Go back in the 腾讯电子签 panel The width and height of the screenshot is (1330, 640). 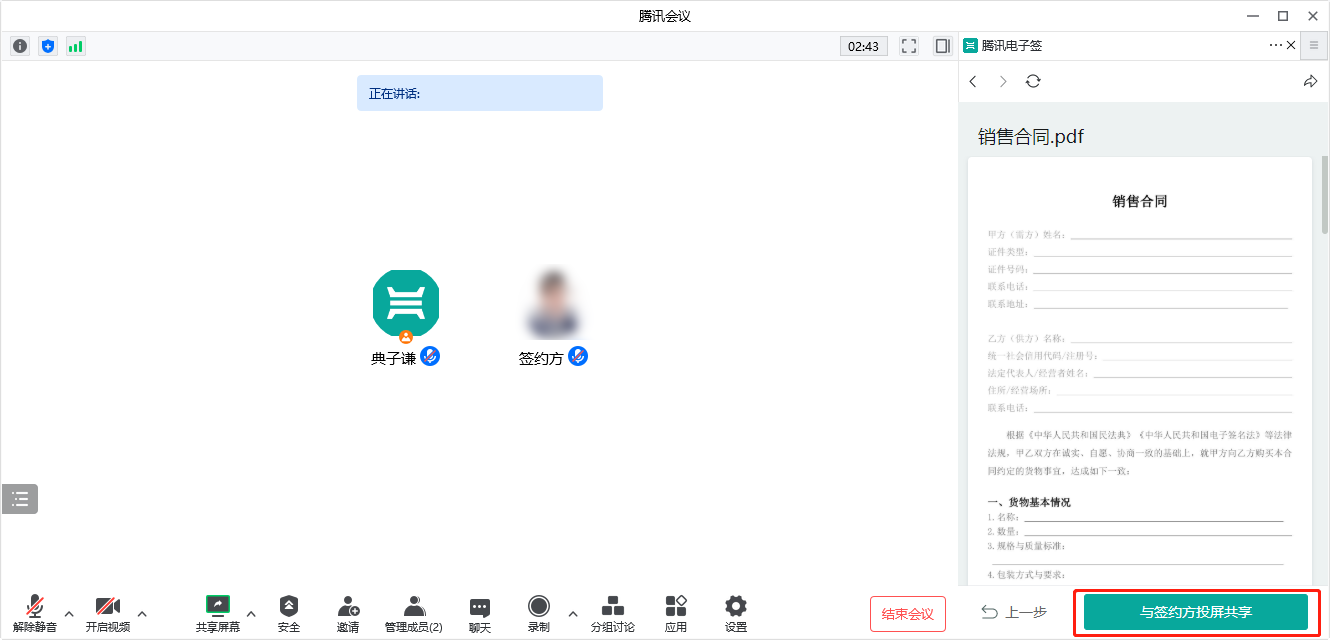click(x=973, y=81)
